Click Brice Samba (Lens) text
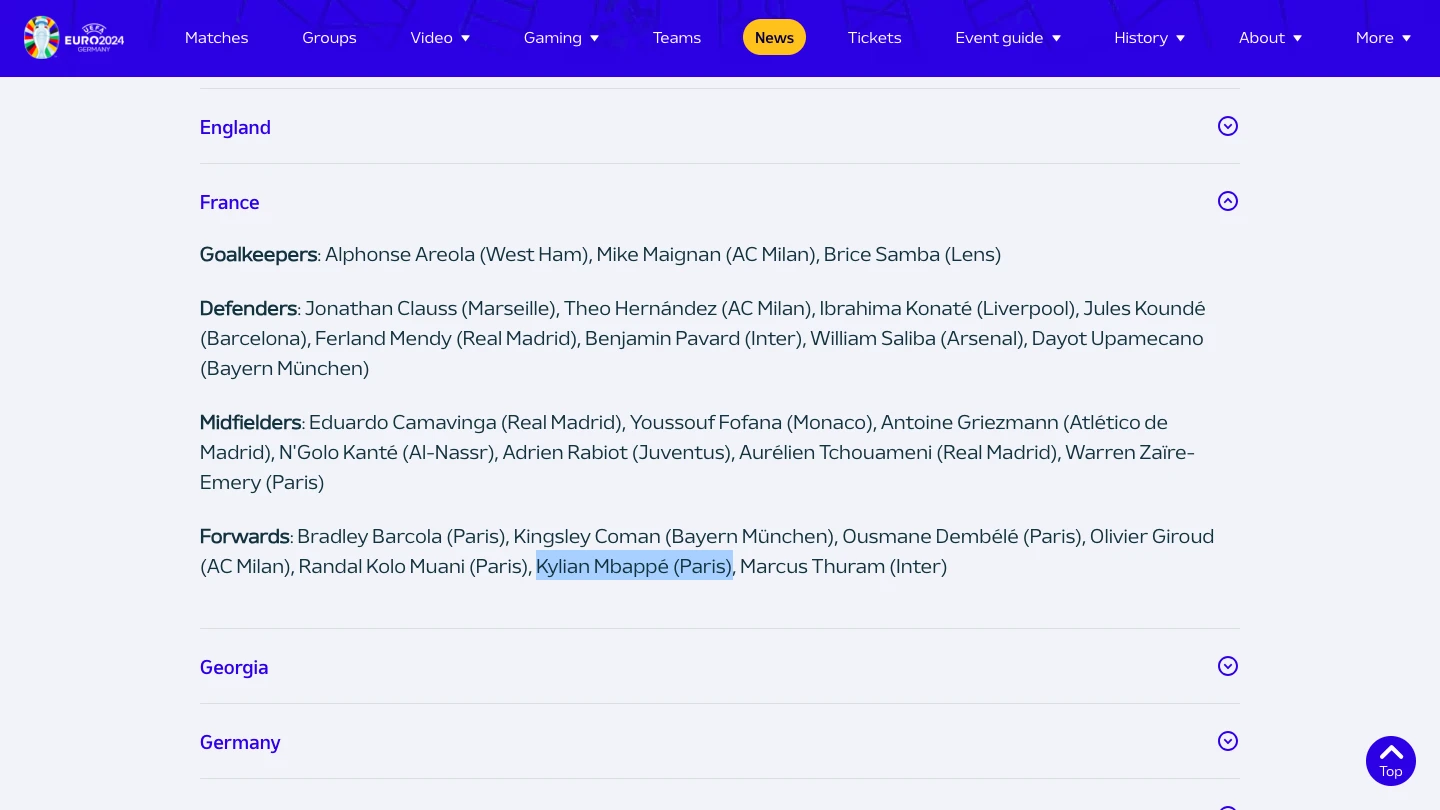Image resolution: width=1440 pixels, height=810 pixels. click(x=912, y=254)
